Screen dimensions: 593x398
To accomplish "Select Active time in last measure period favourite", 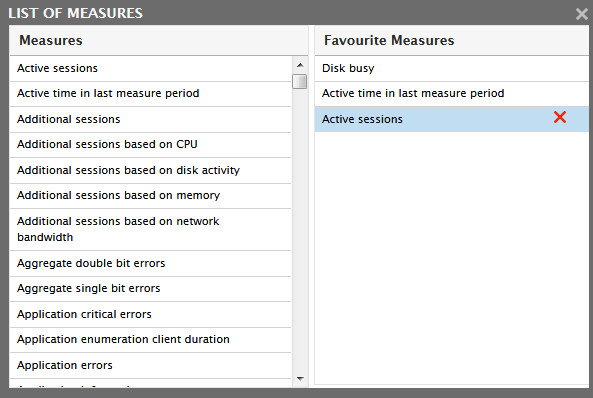I will [x=452, y=93].
